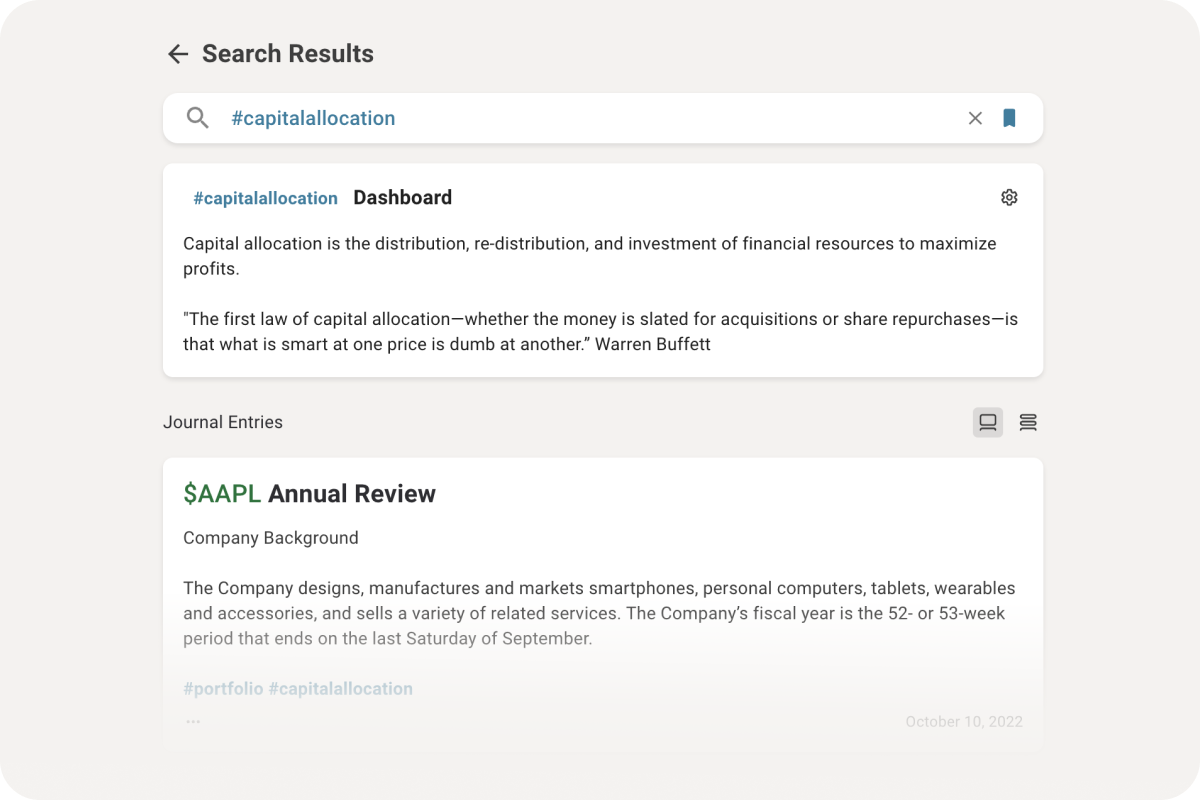
Task: Open the #capitalallocation dashboard tag
Action: pyautogui.click(x=265, y=198)
